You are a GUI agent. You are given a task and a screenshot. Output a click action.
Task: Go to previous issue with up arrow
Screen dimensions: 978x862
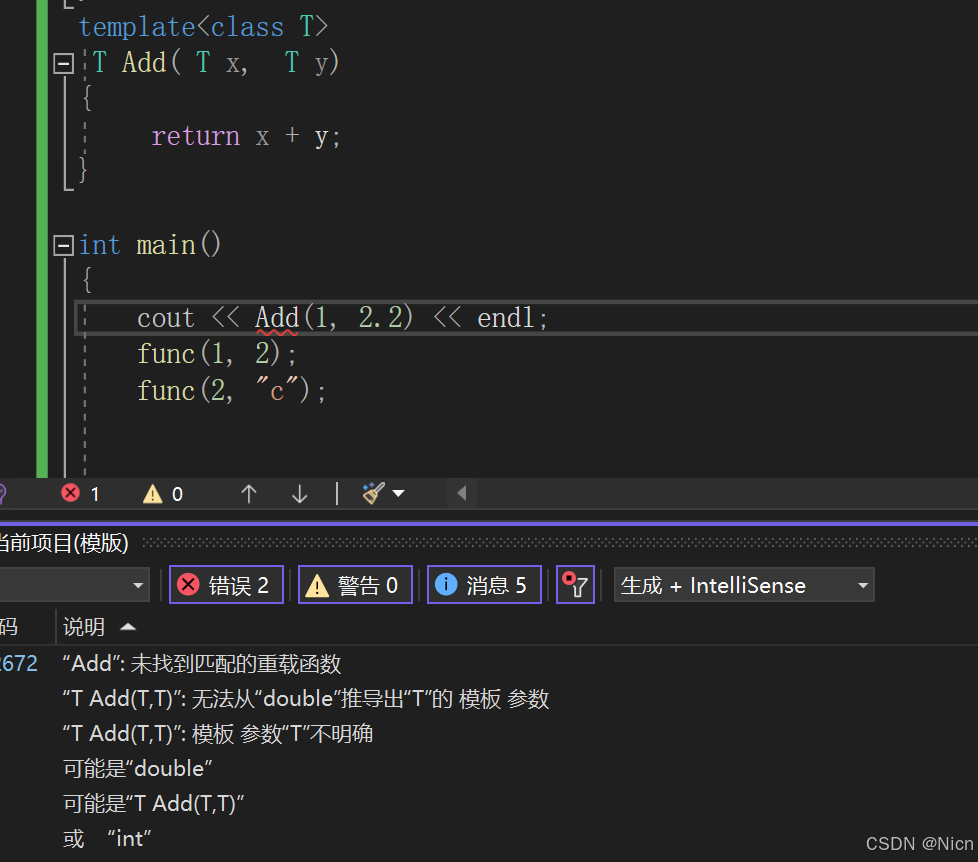pyautogui.click(x=249, y=494)
